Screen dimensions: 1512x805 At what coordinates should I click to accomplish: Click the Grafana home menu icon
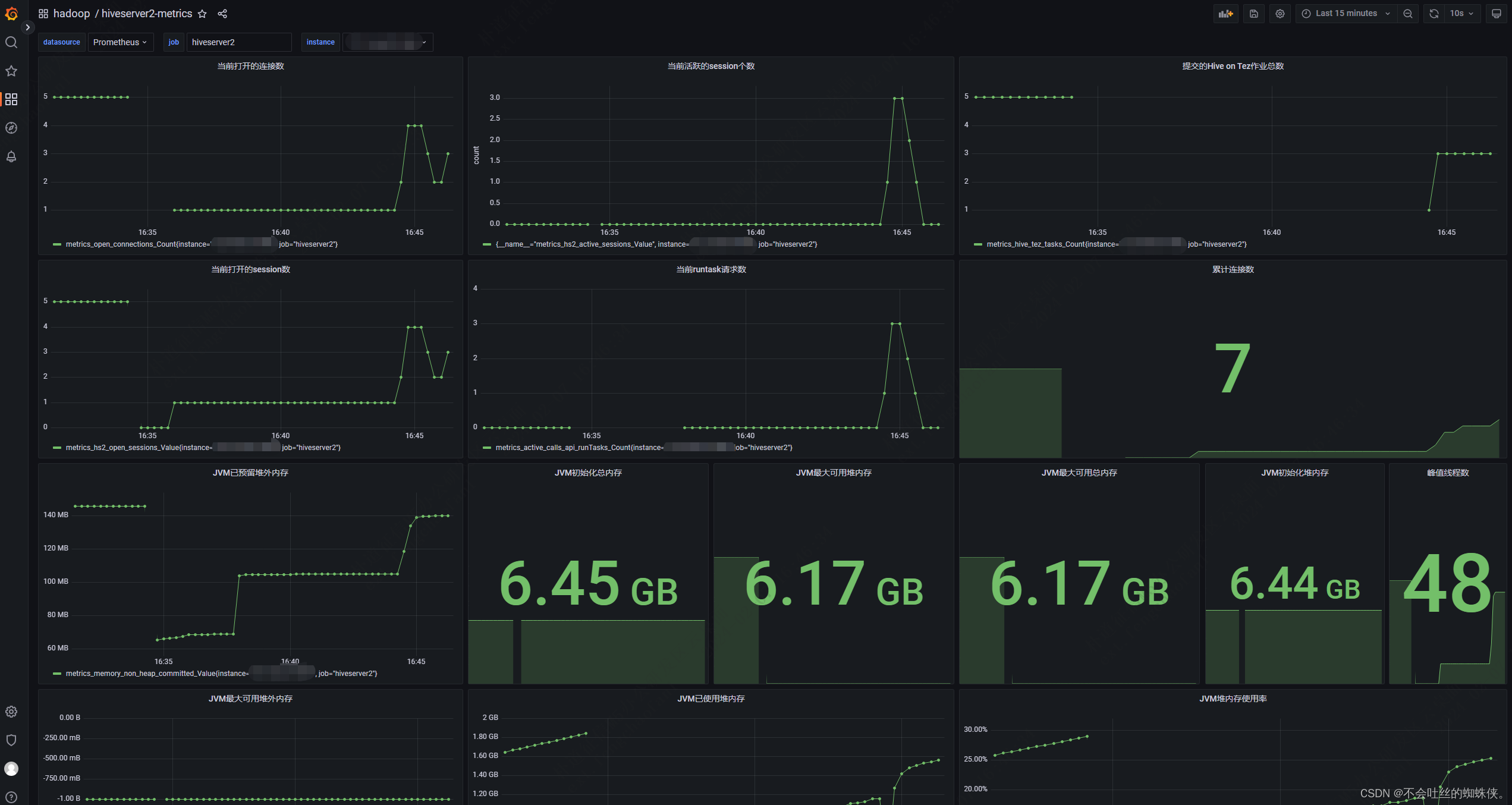point(11,13)
